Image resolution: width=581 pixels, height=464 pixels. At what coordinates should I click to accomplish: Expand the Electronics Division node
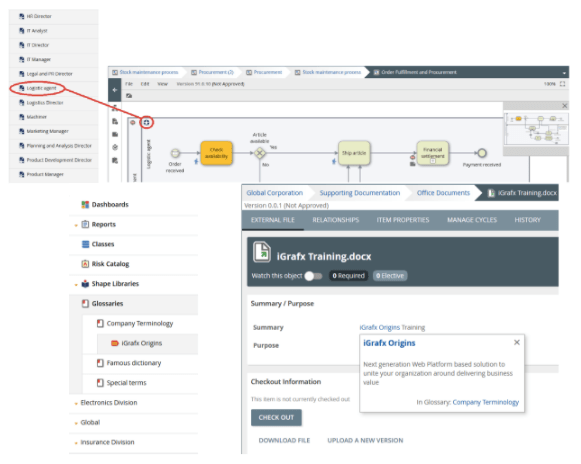(x=76, y=404)
